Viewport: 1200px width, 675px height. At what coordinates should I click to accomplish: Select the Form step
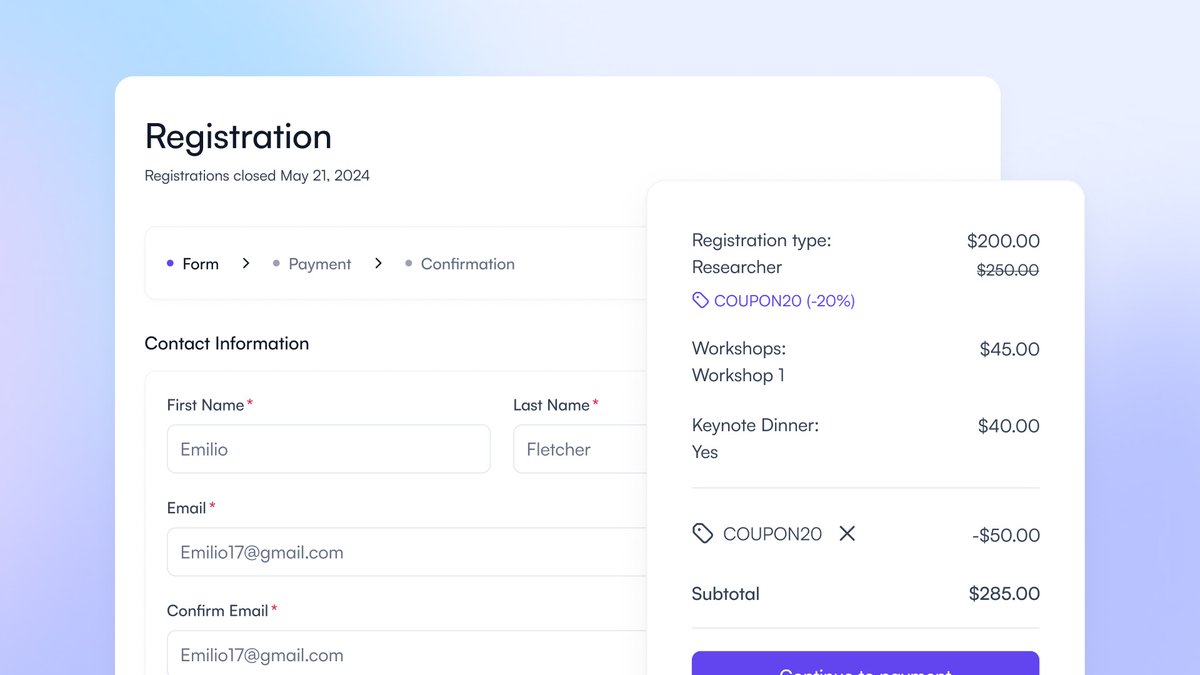(x=193, y=264)
